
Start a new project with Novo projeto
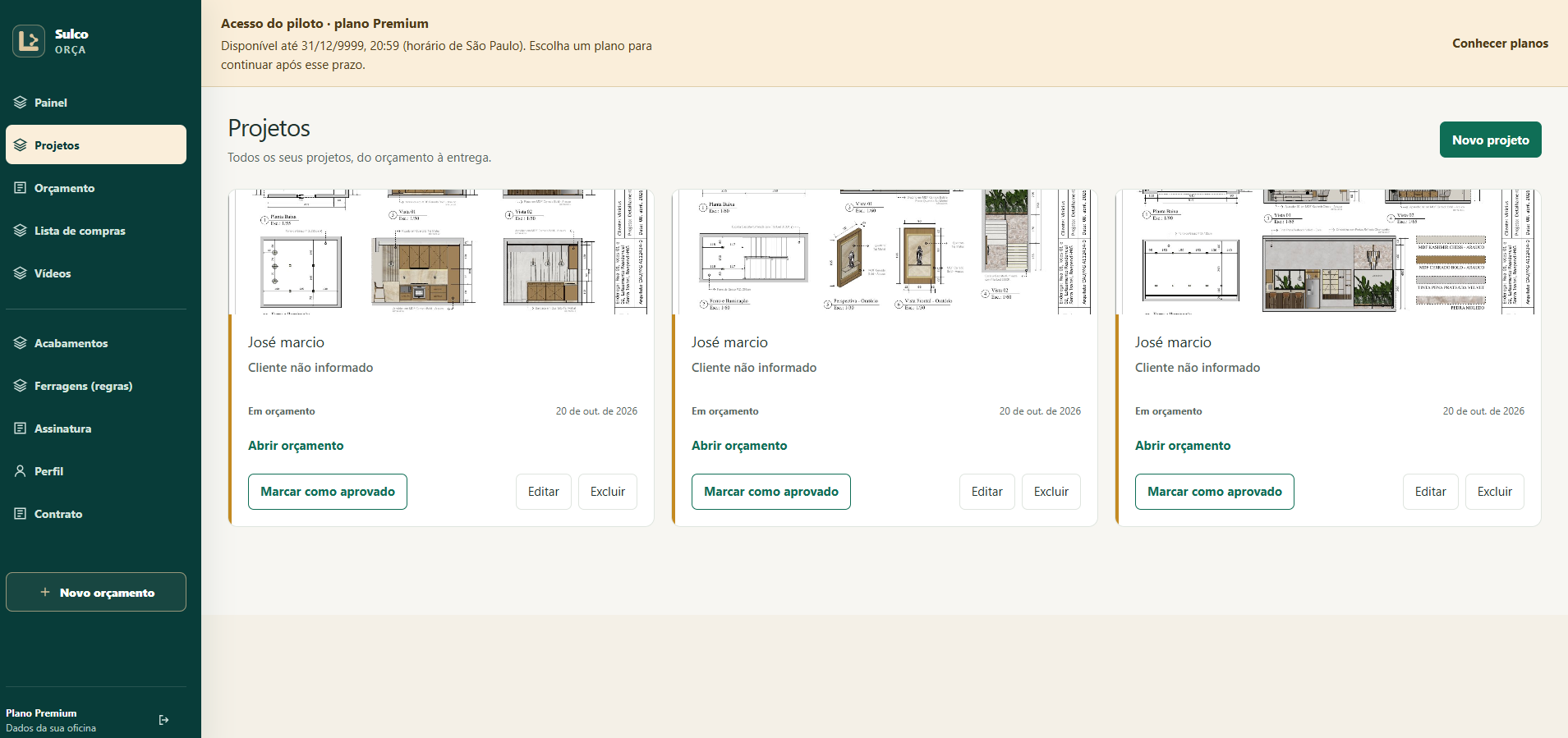[x=1490, y=140]
